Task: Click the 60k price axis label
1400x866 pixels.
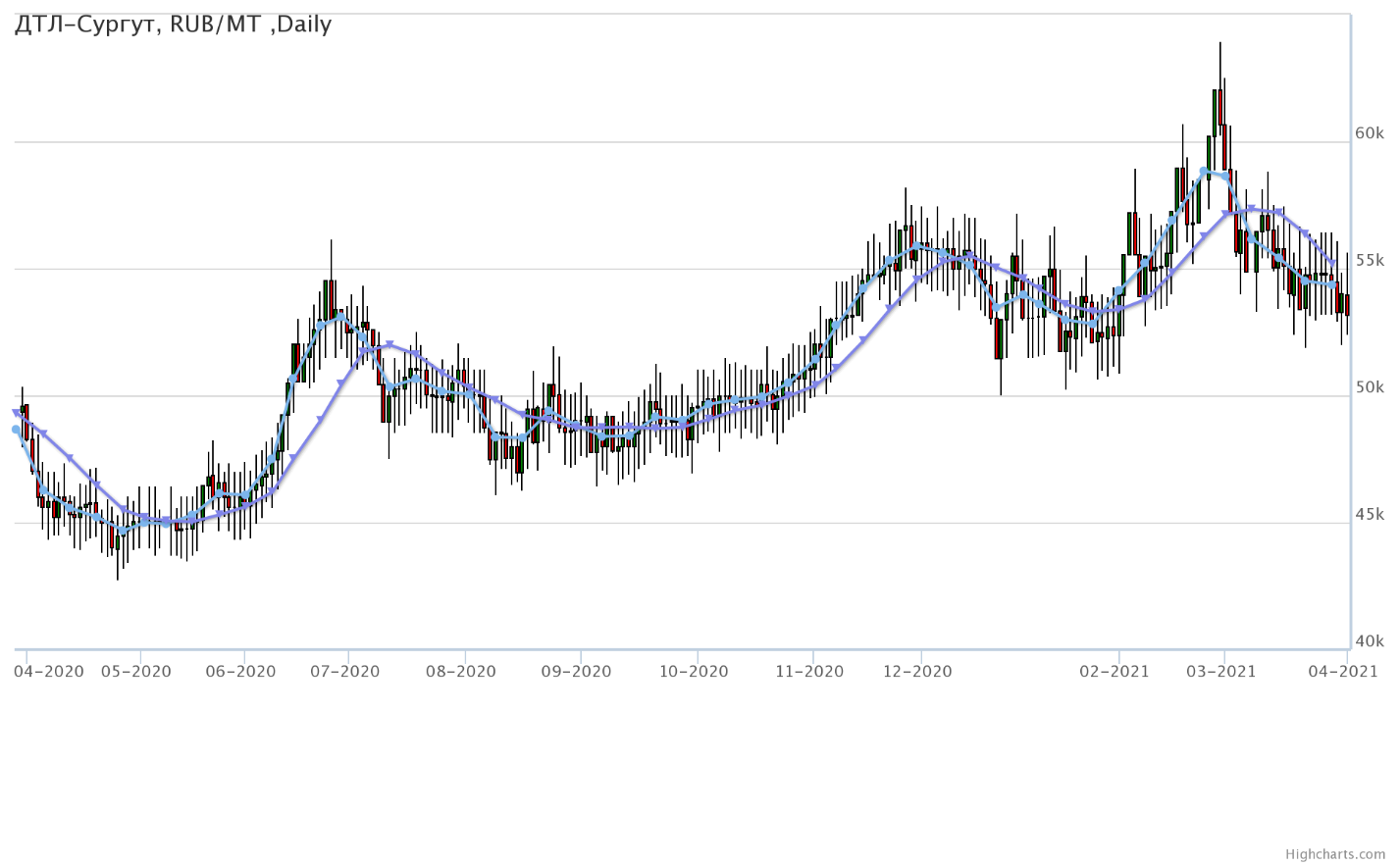Action: coord(1369,133)
